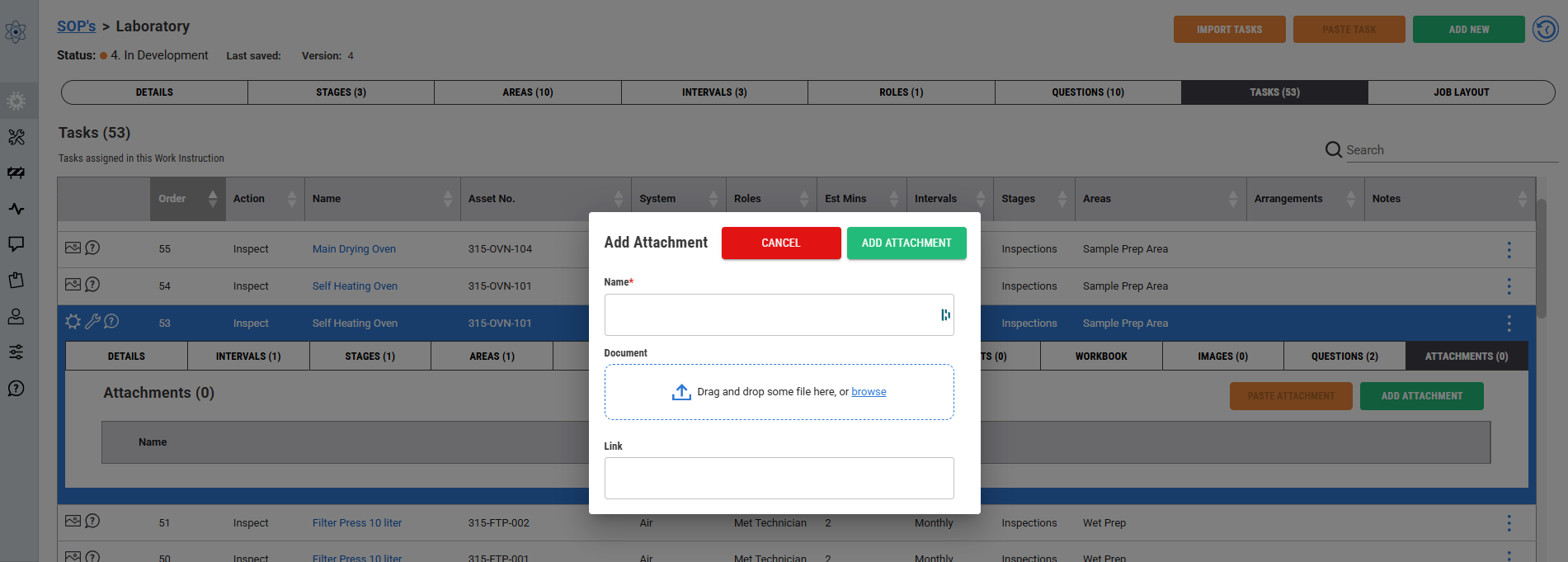
Task: Click the version history clock icon
Action: pyautogui.click(x=1545, y=30)
